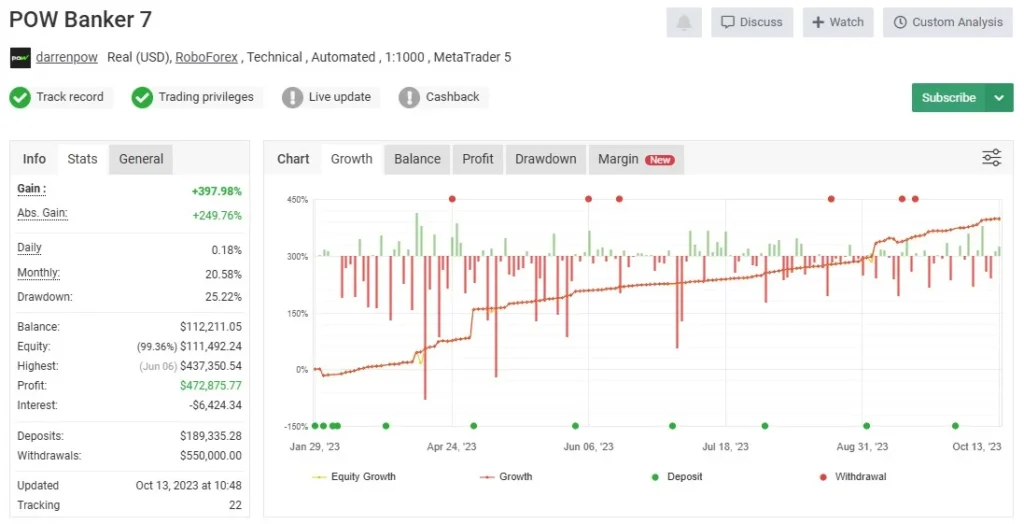This screenshot has height=524, width=1024.
Task: Toggle the Growth legend series
Action: (x=506, y=477)
